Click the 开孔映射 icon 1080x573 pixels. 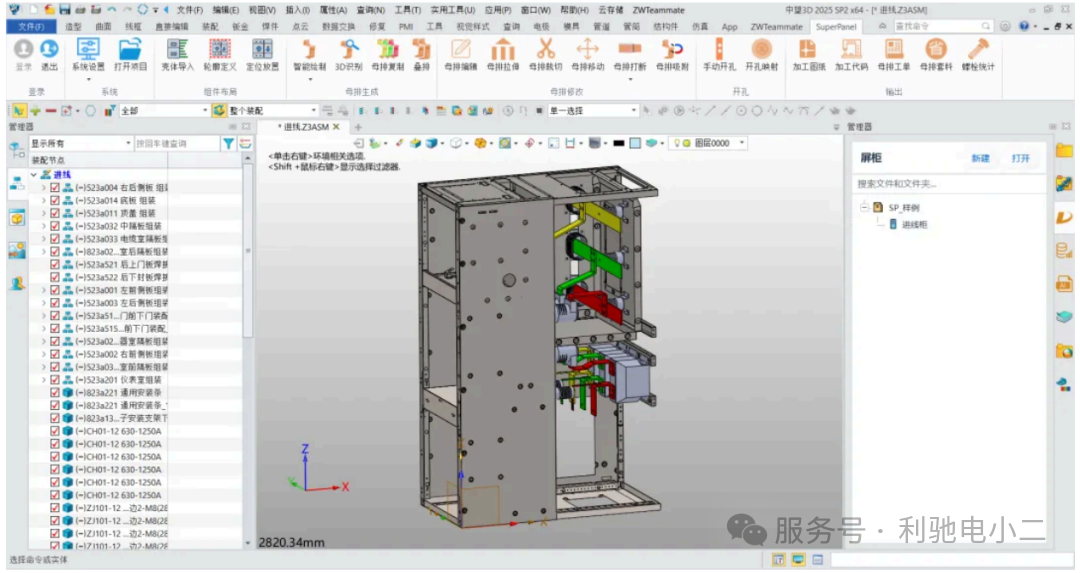761,50
